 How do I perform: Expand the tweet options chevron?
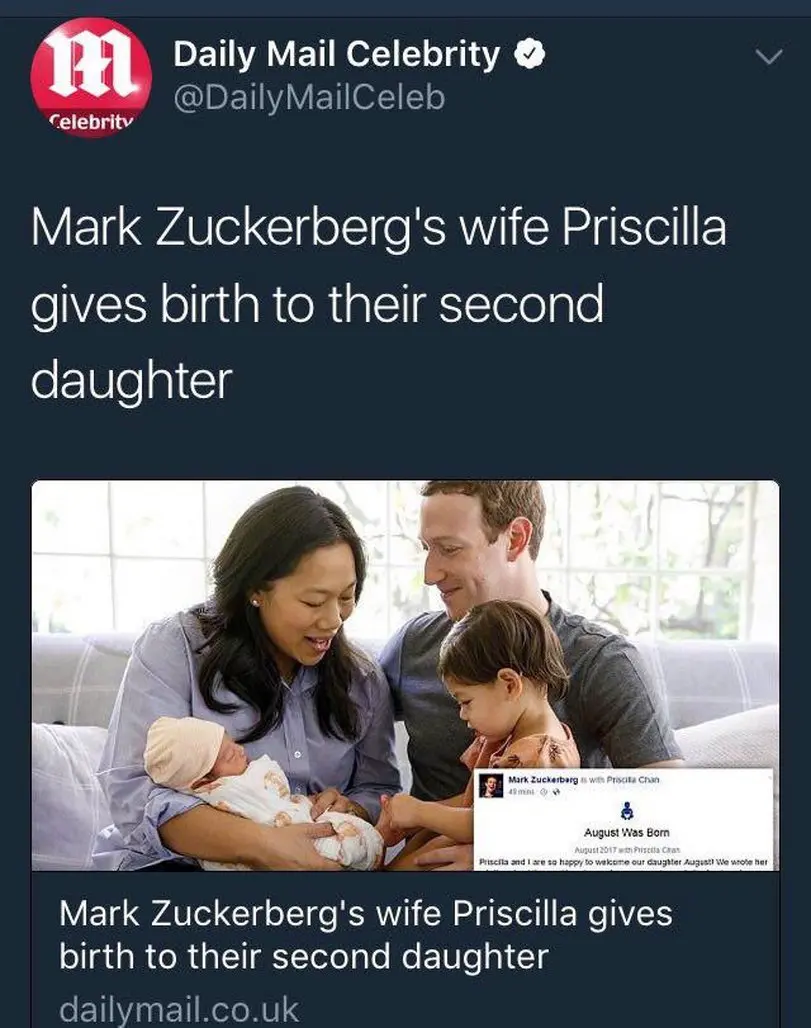tap(767, 59)
